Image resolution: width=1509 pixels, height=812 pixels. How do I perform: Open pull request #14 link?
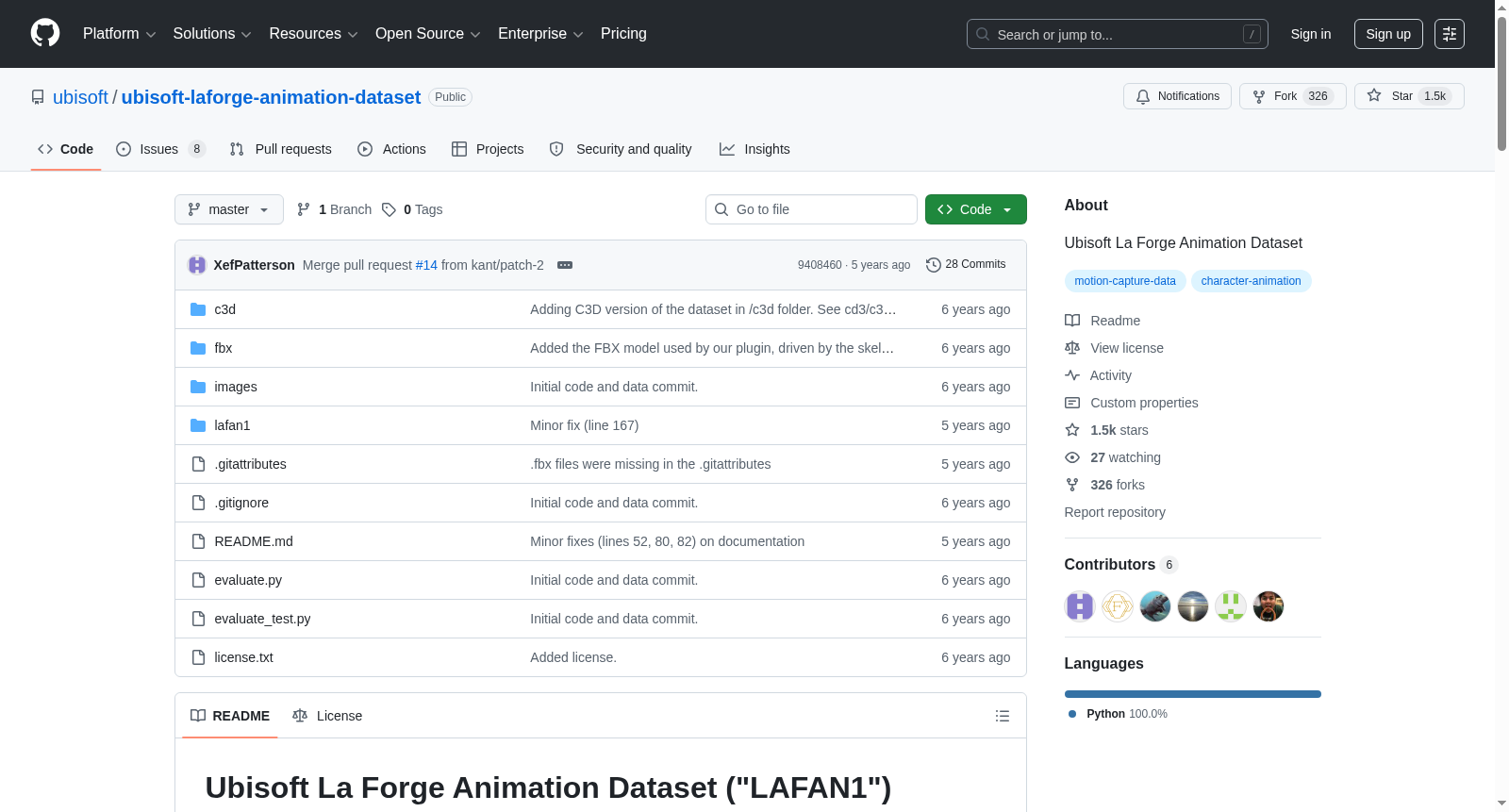click(426, 265)
